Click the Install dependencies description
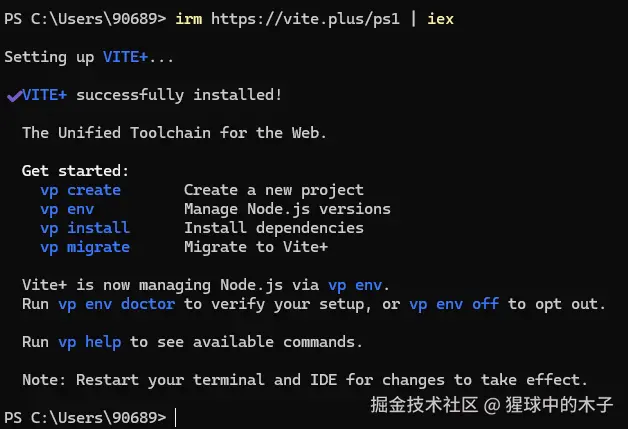The width and height of the screenshot is (628, 429). tap(273, 228)
